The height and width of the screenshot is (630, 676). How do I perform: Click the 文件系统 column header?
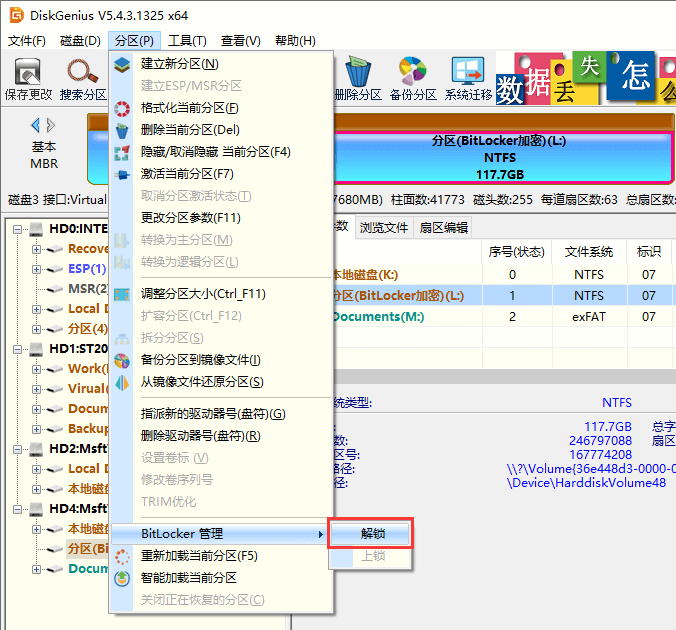click(x=589, y=252)
